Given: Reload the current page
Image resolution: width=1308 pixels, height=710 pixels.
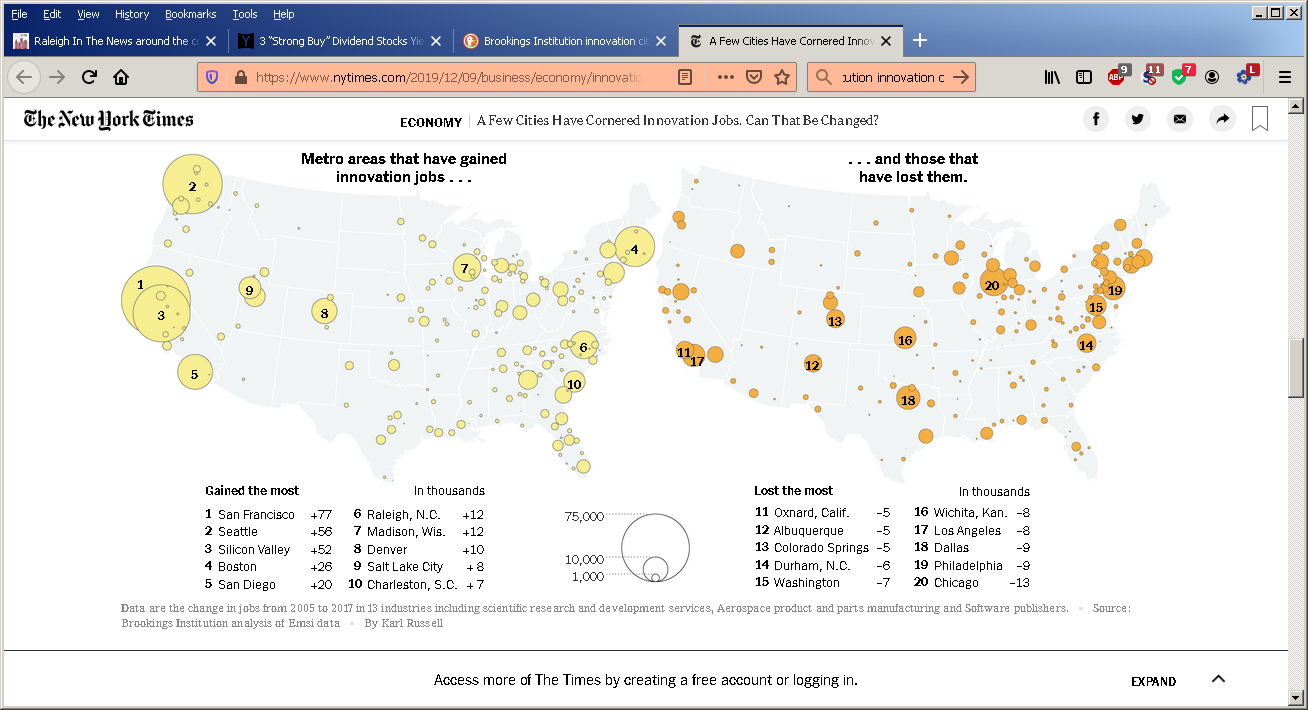Looking at the screenshot, I should [89, 77].
